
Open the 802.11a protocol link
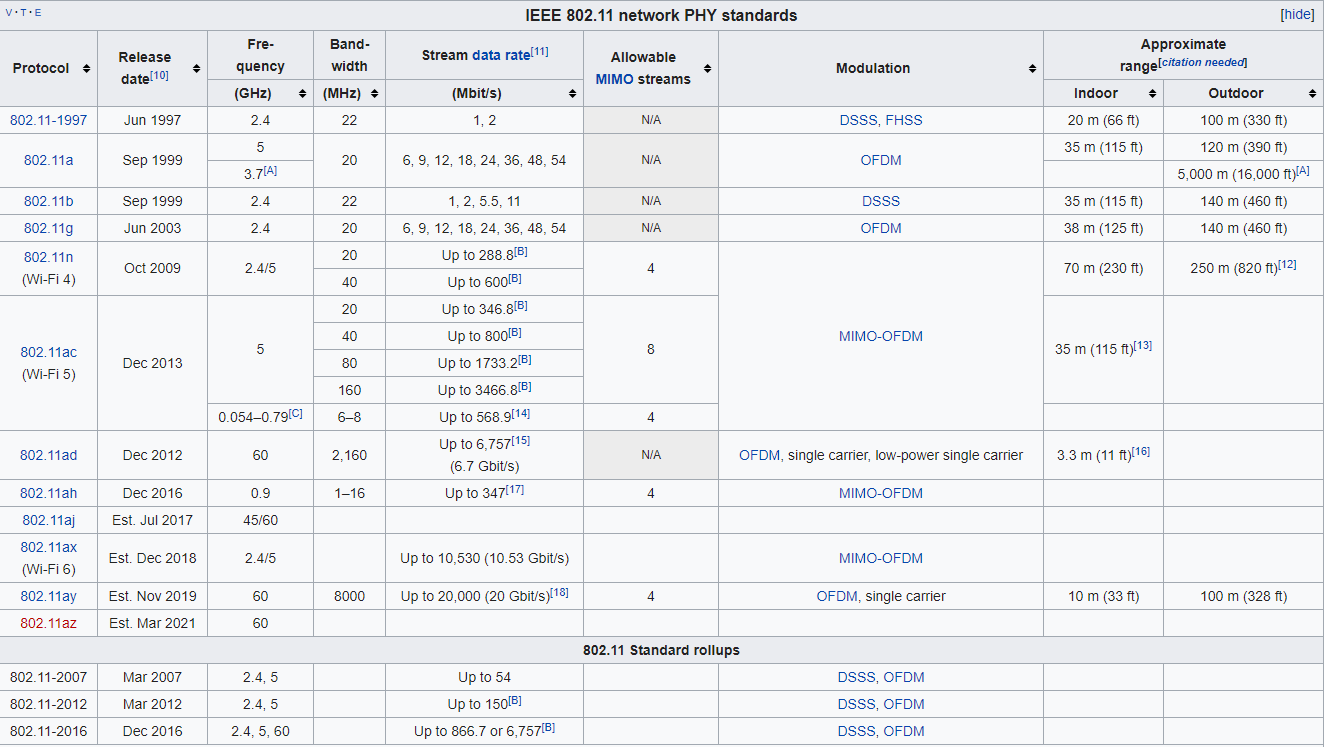(48, 160)
